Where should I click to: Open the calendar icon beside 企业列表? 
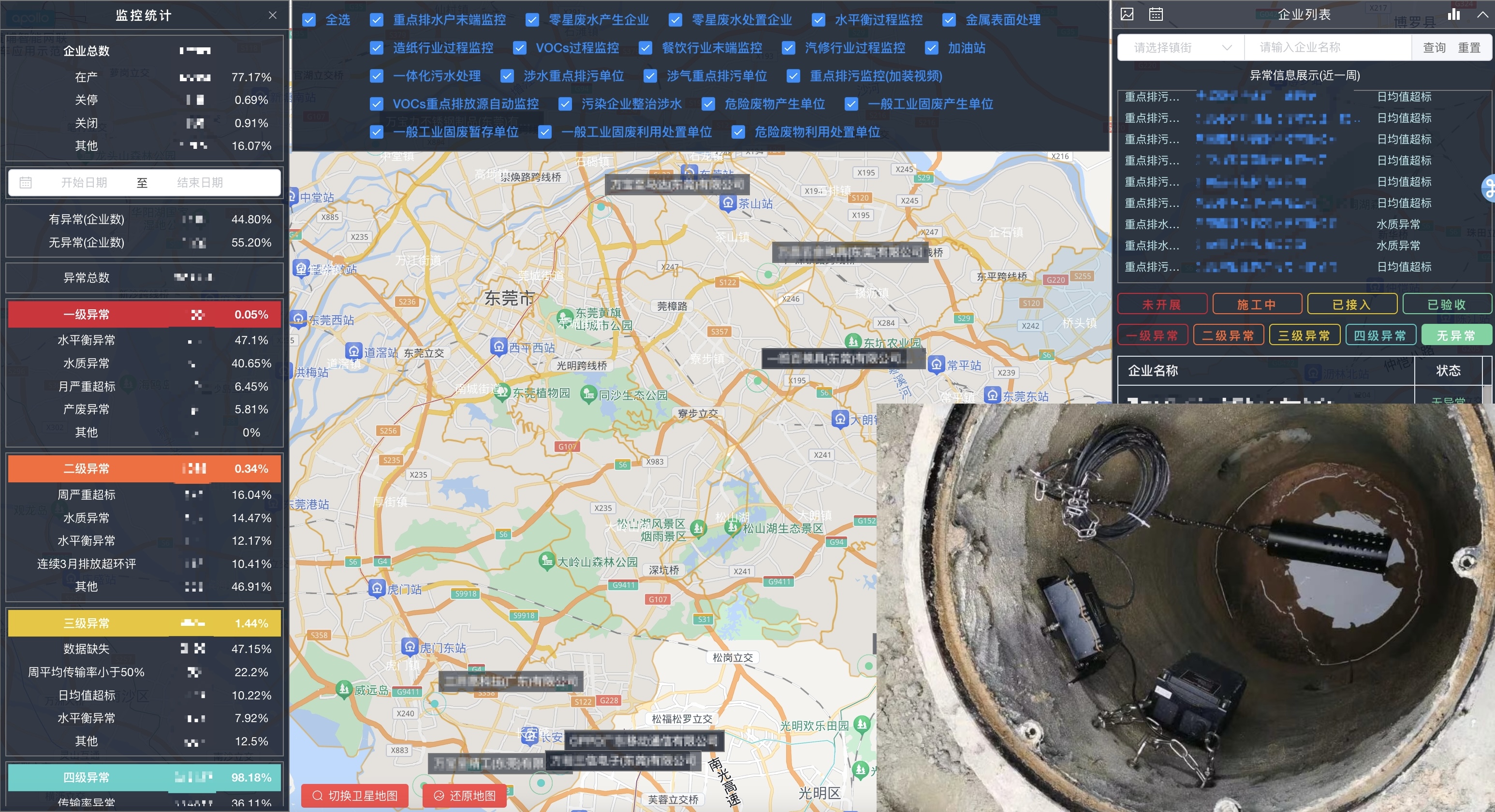1156,14
